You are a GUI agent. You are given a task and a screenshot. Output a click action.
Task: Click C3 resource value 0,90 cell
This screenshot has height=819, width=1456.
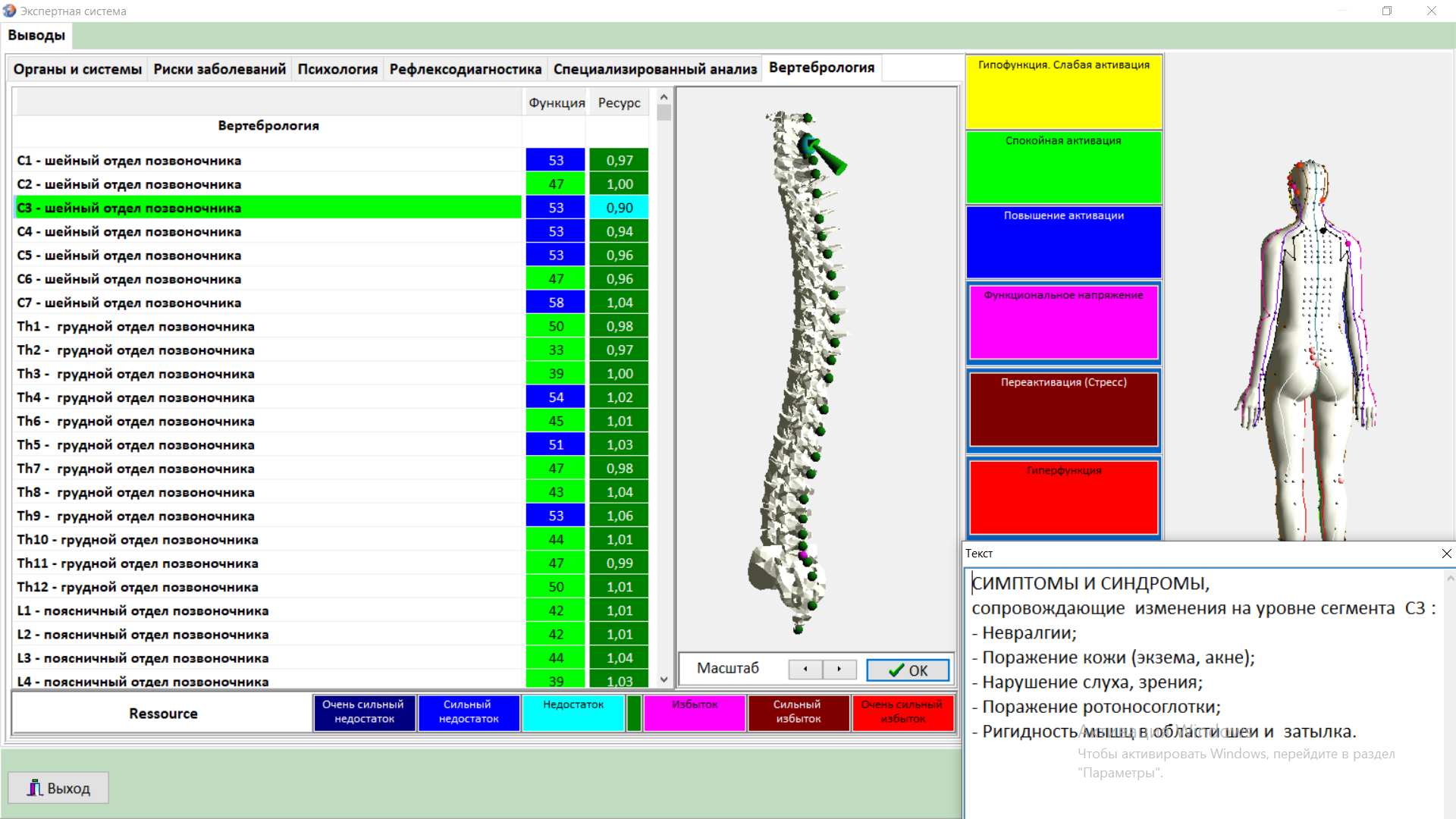coord(619,208)
